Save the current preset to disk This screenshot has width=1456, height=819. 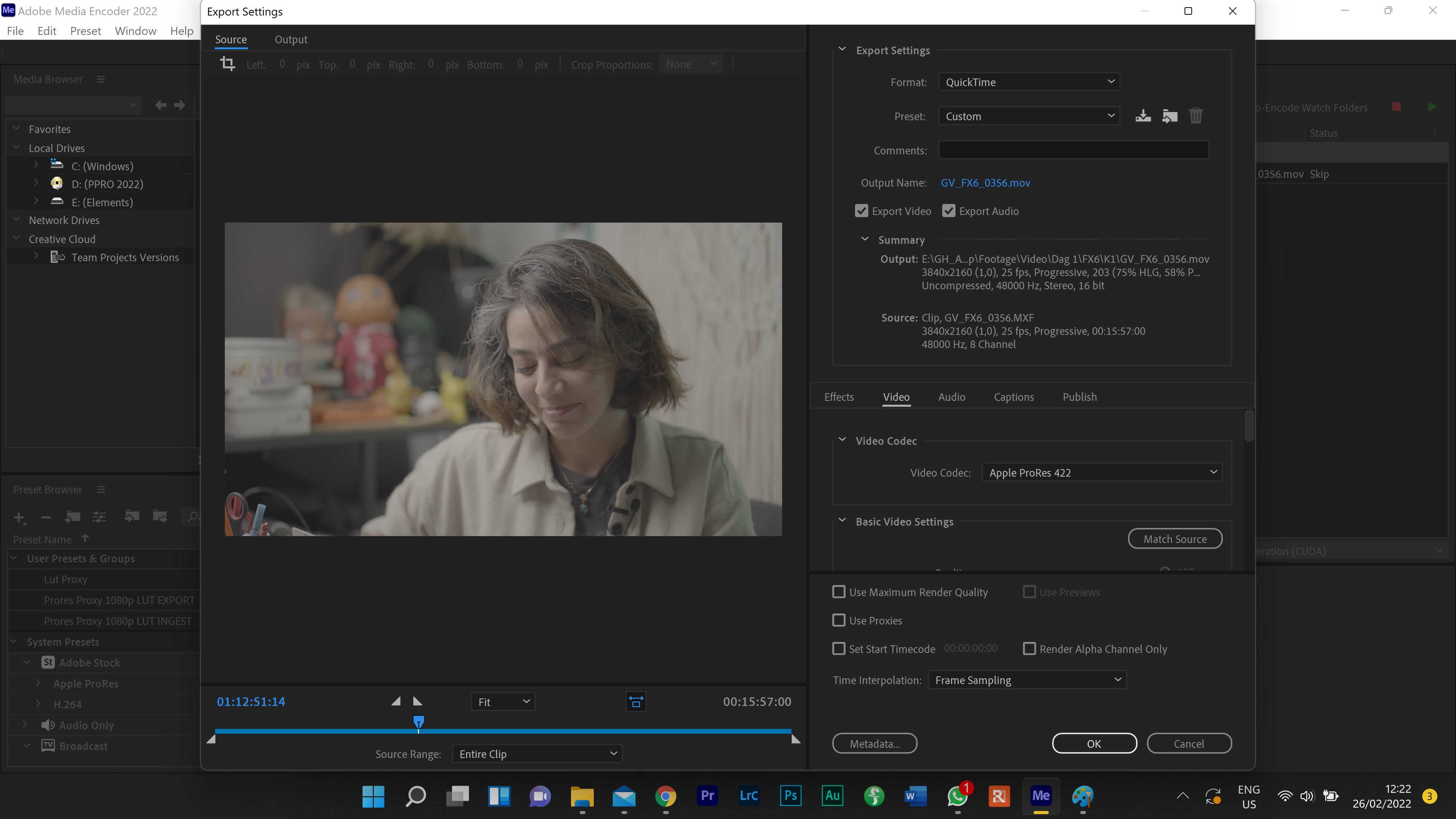pyautogui.click(x=1143, y=115)
